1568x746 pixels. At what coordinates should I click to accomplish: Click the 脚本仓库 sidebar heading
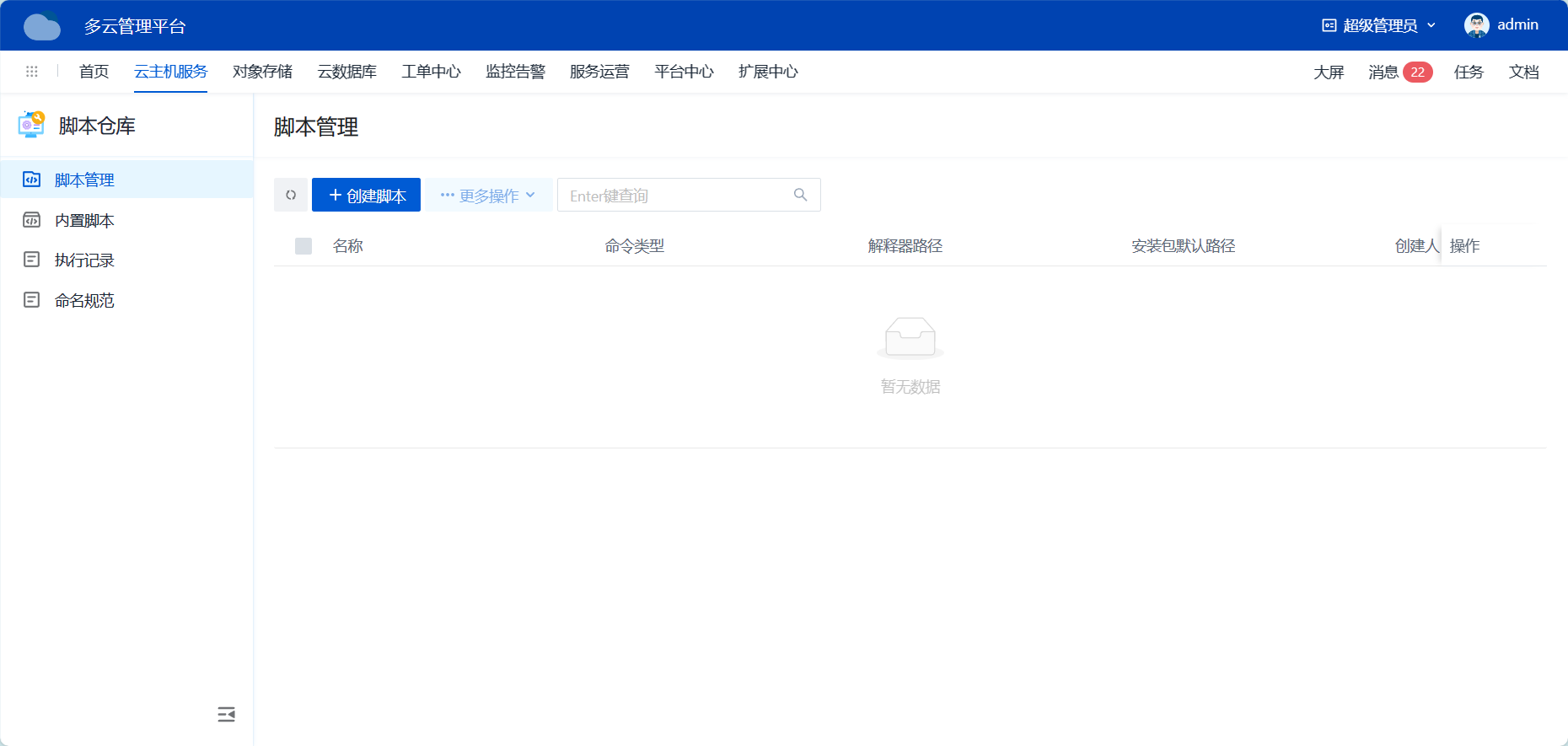pos(97,126)
